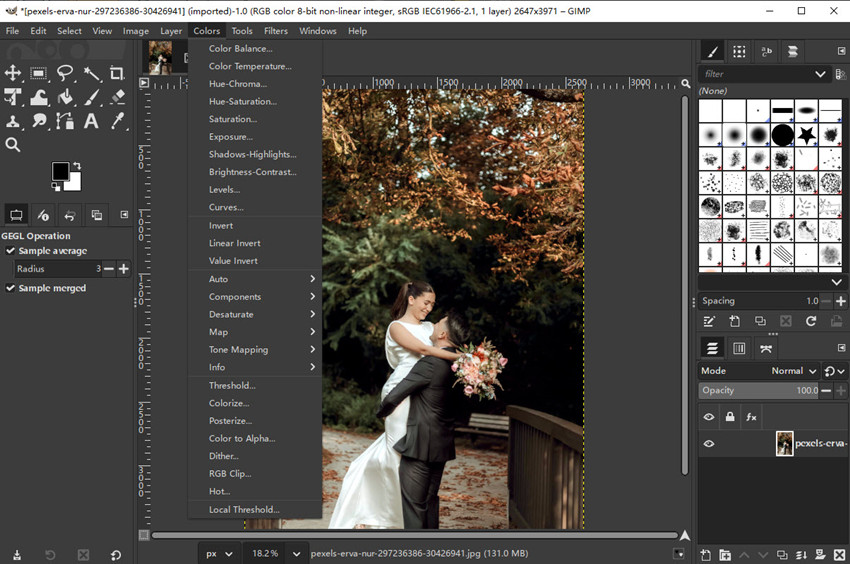Image resolution: width=850 pixels, height=564 pixels.
Task: Toggle the layer fx effects column
Action: pyautogui.click(x=751, y=416)
